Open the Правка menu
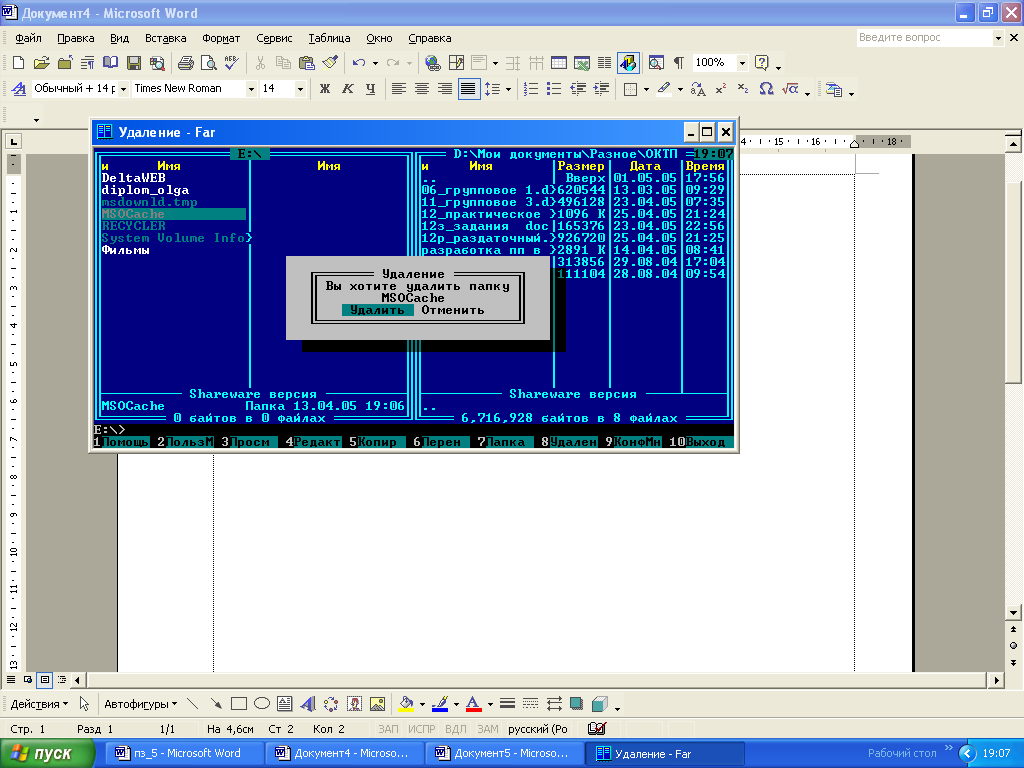The height and width of the screenshot is (768, 1024). (x=76, y=38)
